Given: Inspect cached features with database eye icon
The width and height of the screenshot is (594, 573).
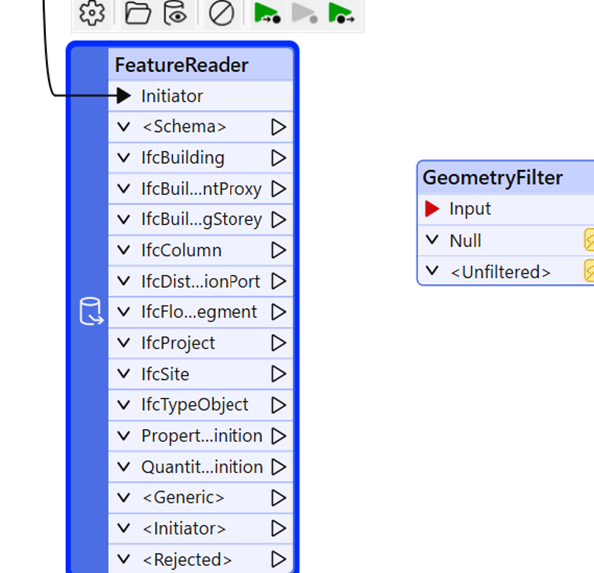Looking at the screenshot, I should pyautogui.click(x=175, y=13).
